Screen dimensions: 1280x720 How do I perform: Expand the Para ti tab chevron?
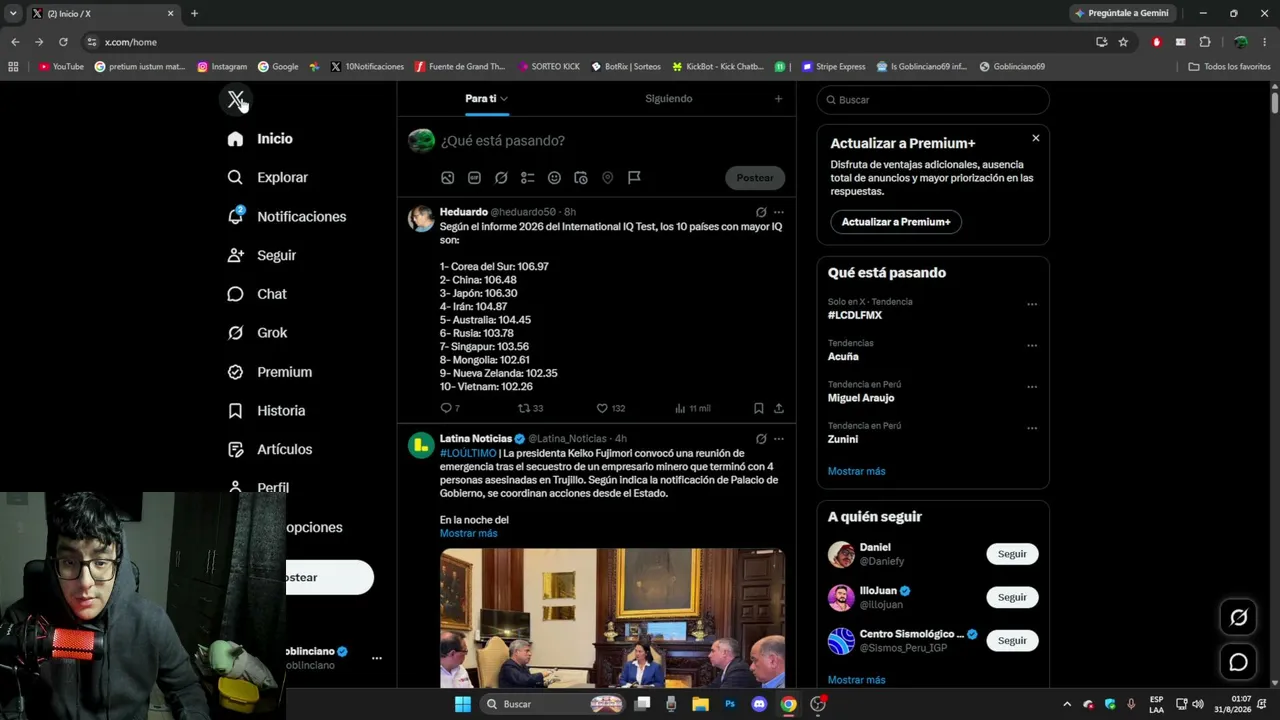[x=504, y=99]
